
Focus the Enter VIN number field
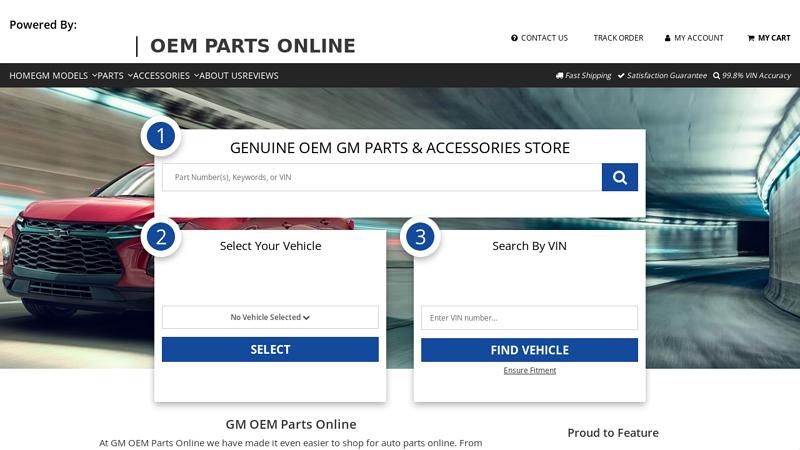pos(530,318)
